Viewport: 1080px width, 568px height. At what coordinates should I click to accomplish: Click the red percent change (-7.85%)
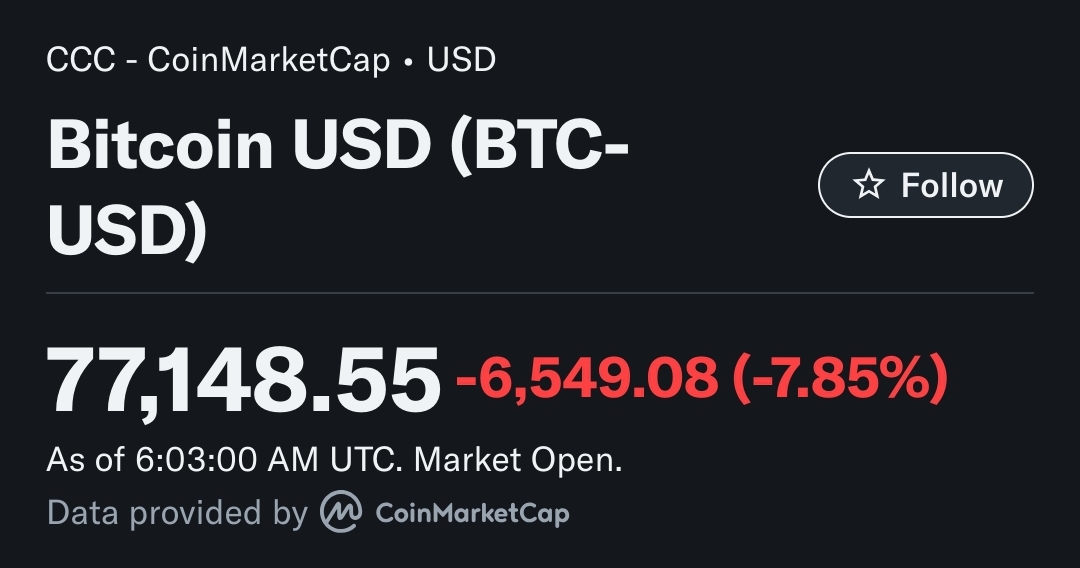point(841,377)
